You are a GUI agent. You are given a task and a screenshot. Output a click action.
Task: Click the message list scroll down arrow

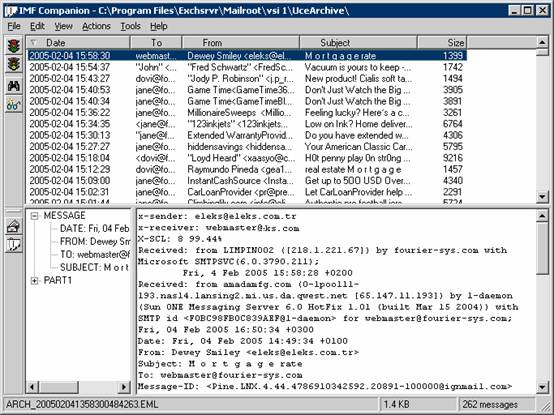(x=542, y=196)
